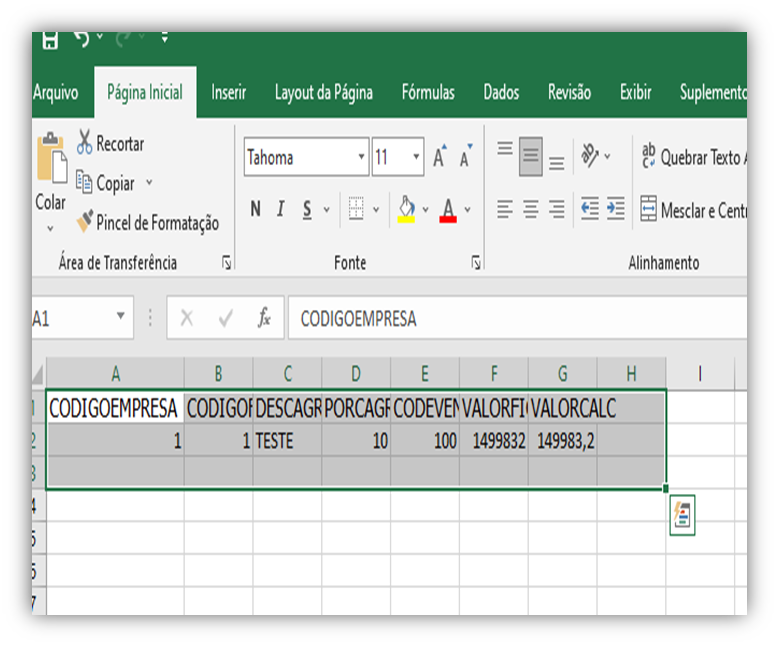Screen dimensions: 779x647
Task: Open the Layout da Página tab
Action: click(x=323, y=92)
